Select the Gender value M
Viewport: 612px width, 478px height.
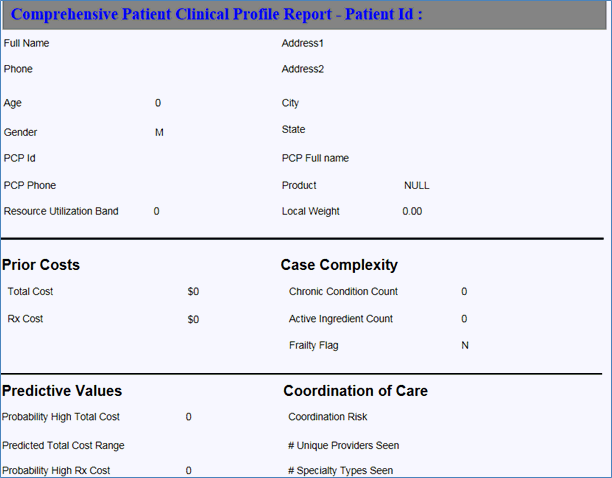click(159, 132)
